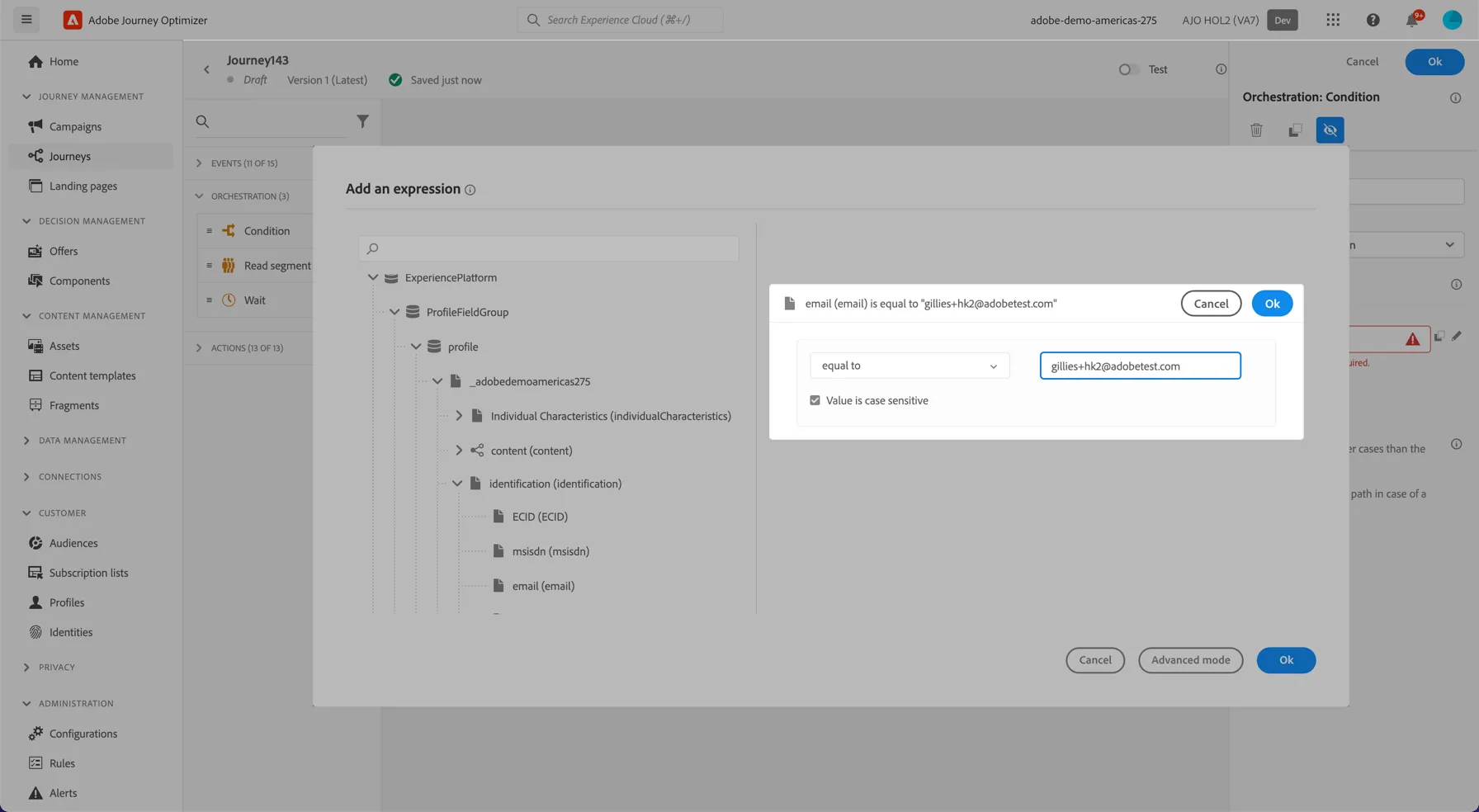Select the email (email) tree field

tap(543, 586)
